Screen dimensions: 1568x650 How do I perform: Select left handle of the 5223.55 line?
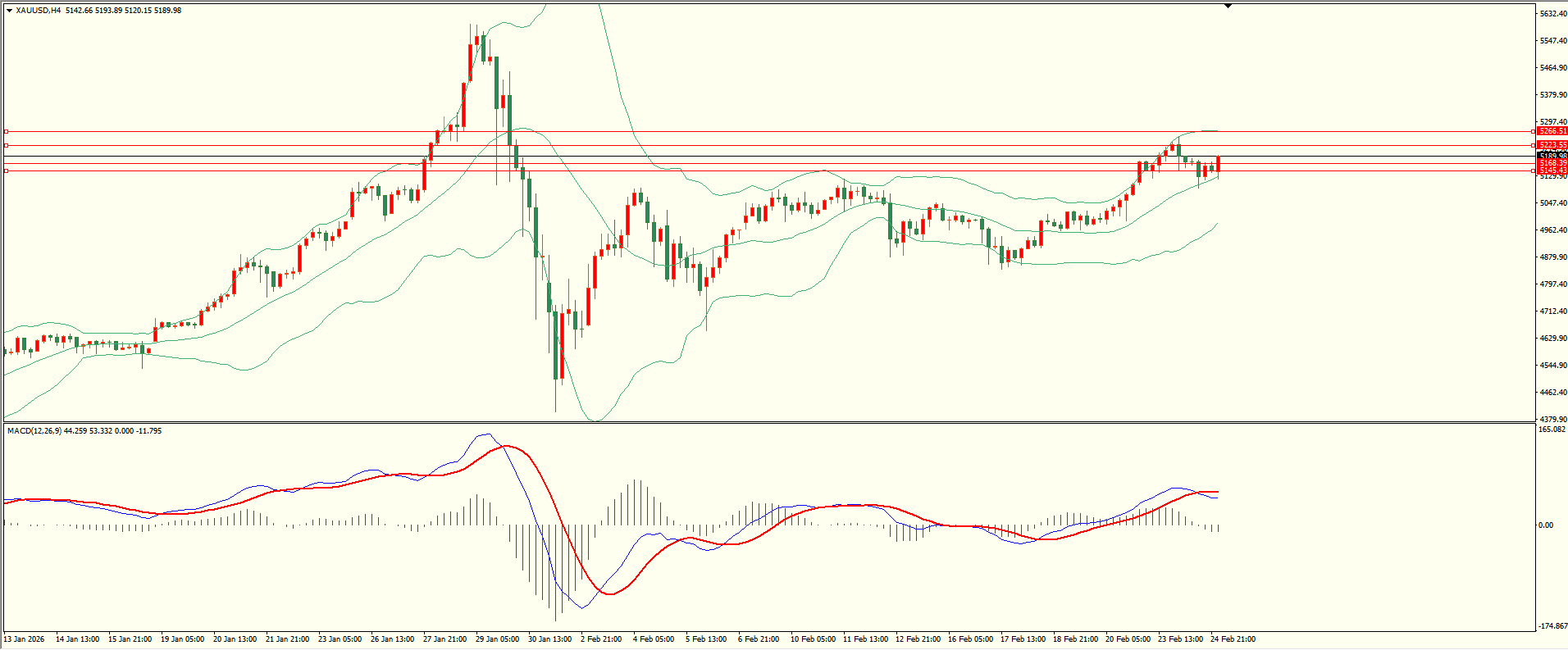[x=6, y=145]
